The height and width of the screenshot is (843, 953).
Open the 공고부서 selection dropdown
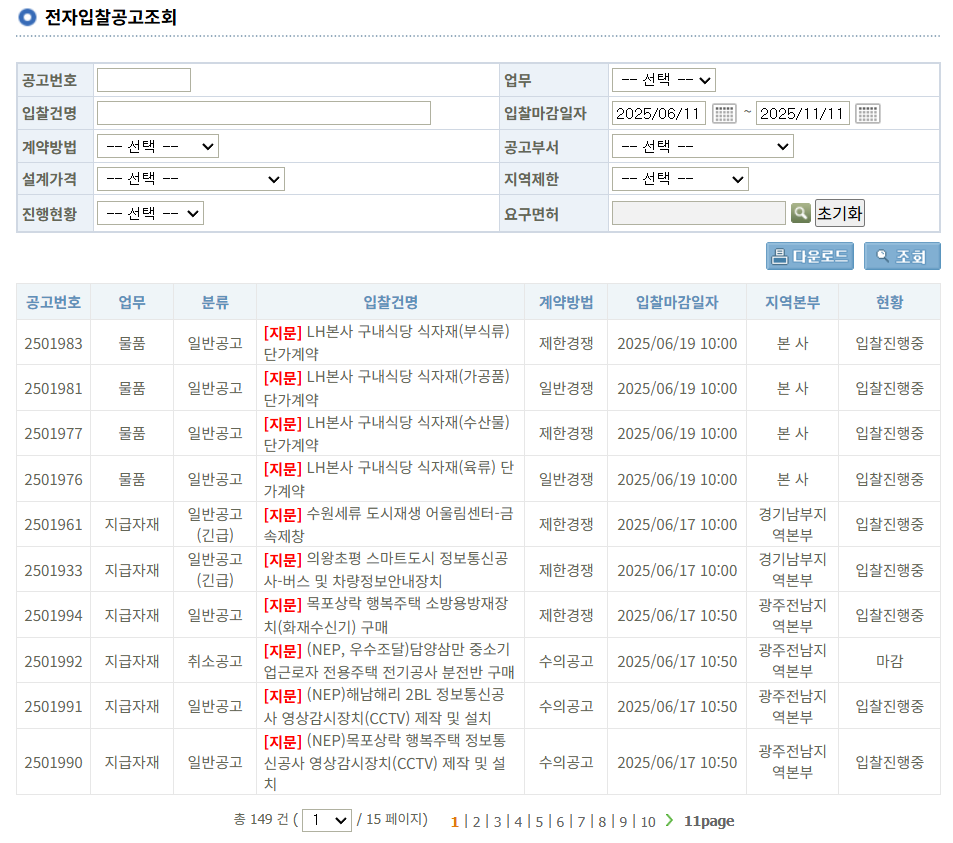(703, 146)
